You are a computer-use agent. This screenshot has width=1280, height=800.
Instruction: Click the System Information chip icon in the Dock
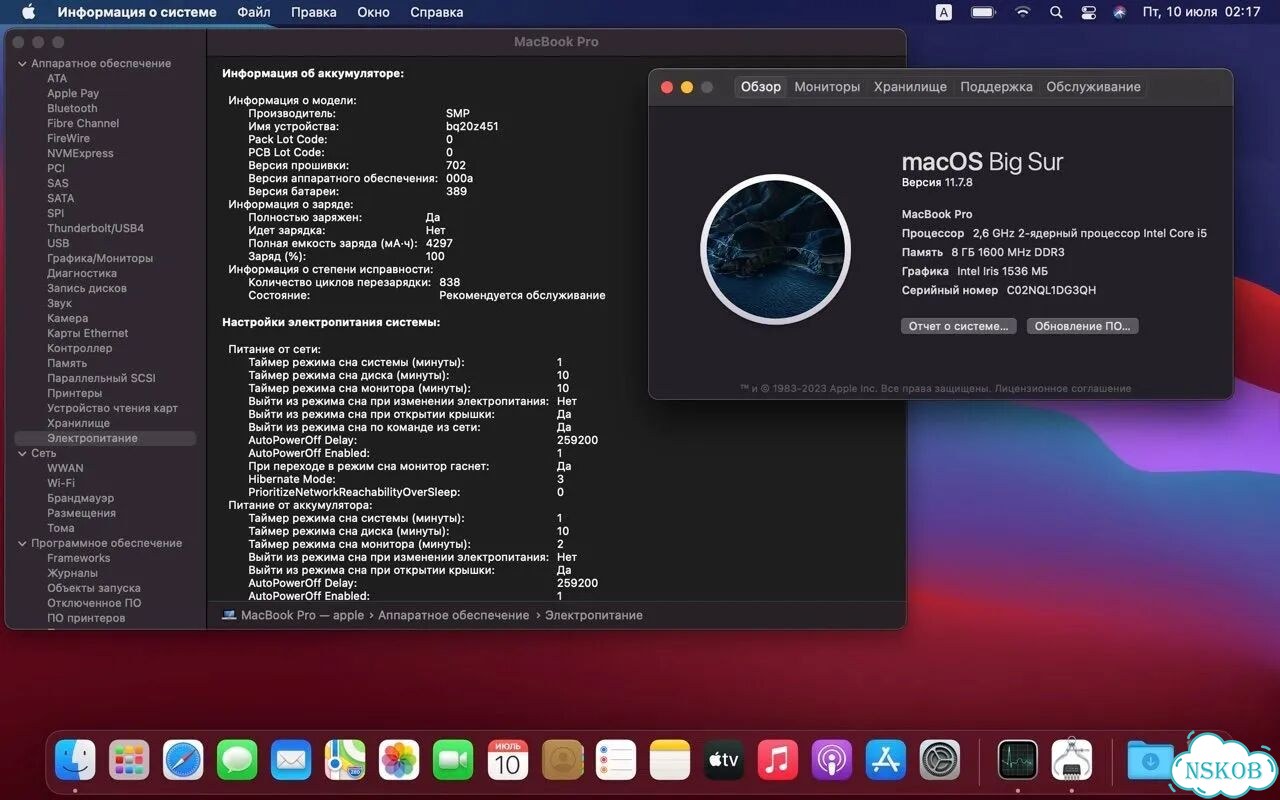point(1072,760)
